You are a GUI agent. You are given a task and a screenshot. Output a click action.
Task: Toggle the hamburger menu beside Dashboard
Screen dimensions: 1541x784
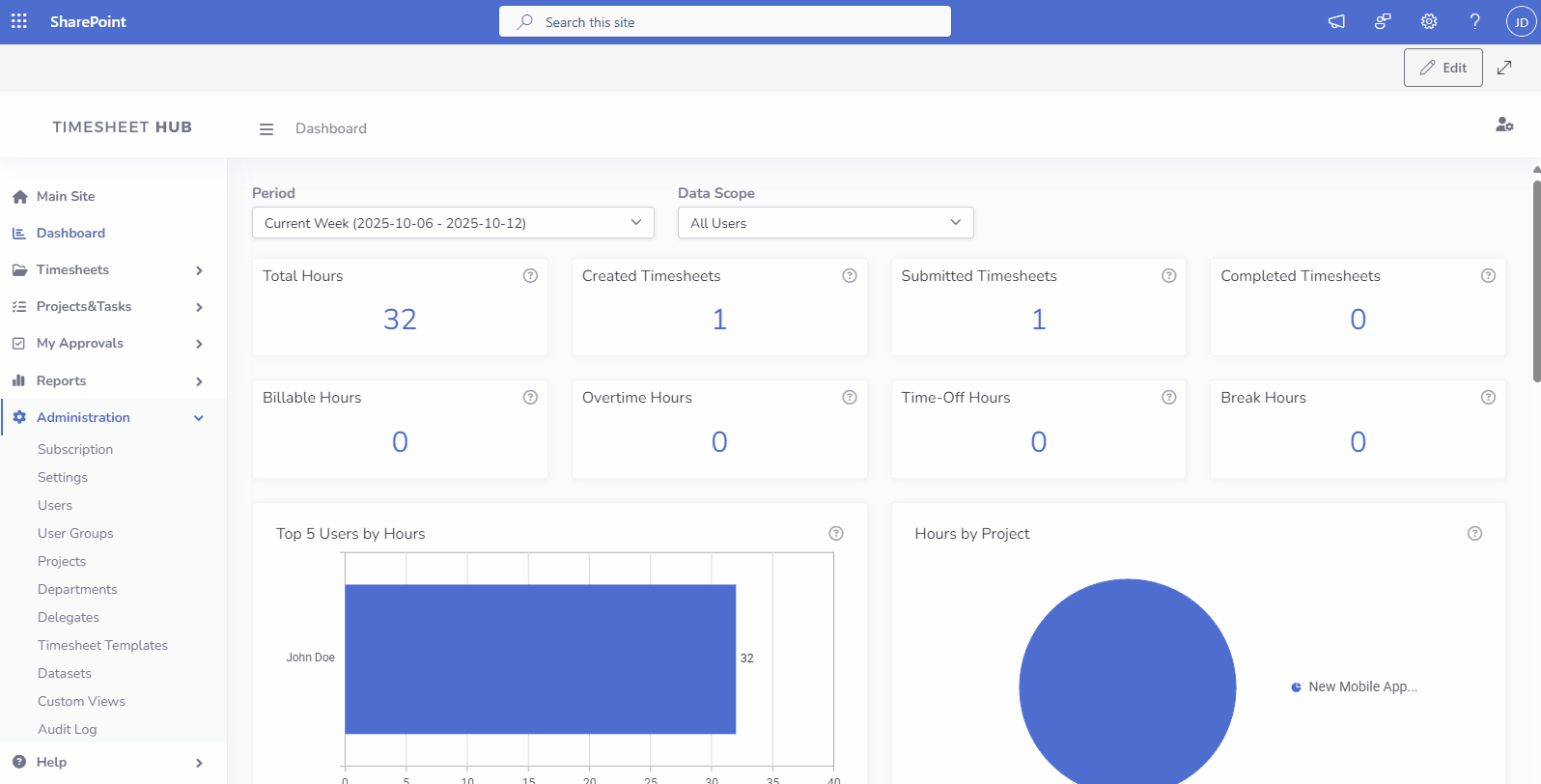[x=266, y=129]
